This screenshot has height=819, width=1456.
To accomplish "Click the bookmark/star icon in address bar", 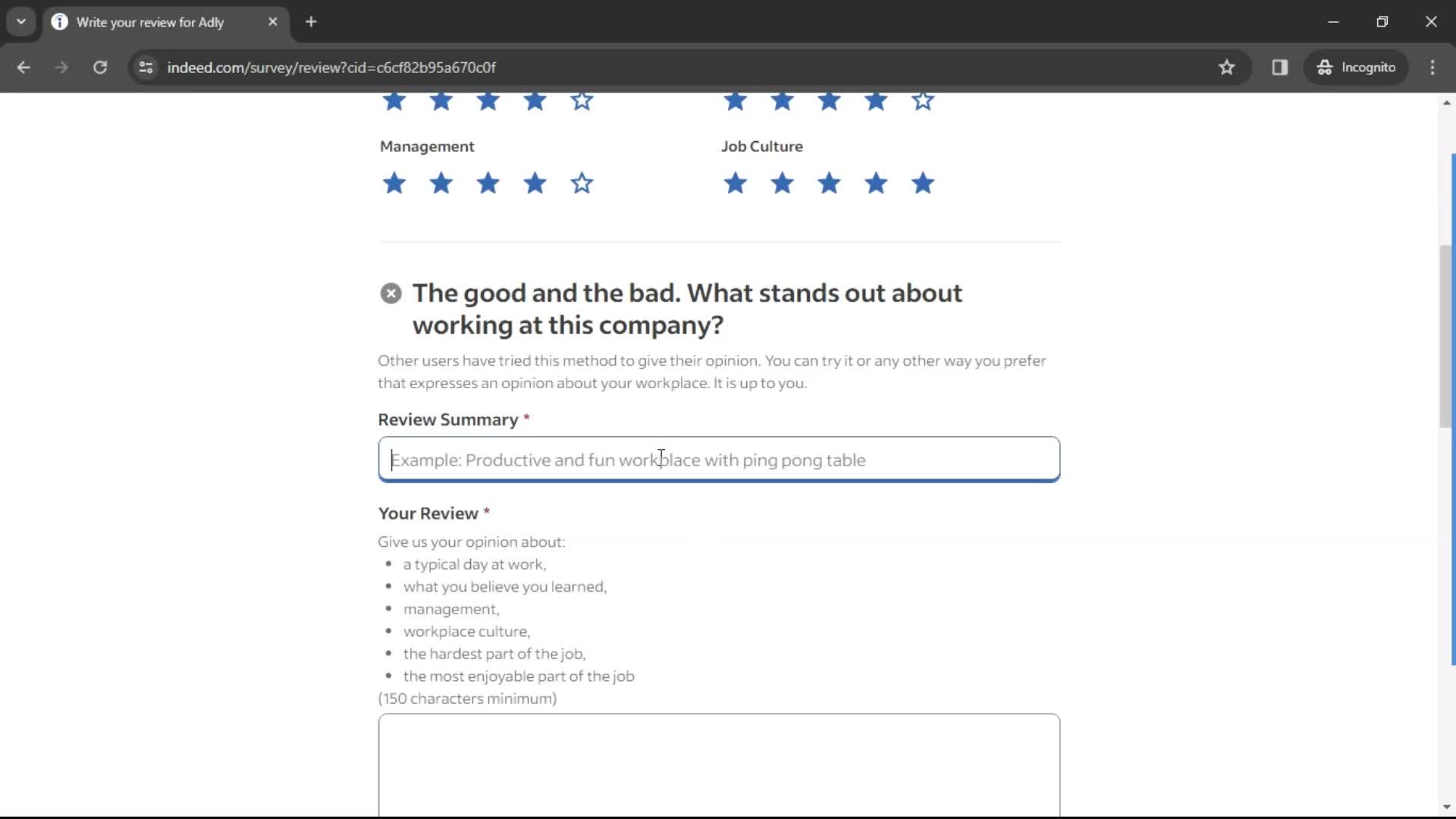I will [x=1227, y=67].
